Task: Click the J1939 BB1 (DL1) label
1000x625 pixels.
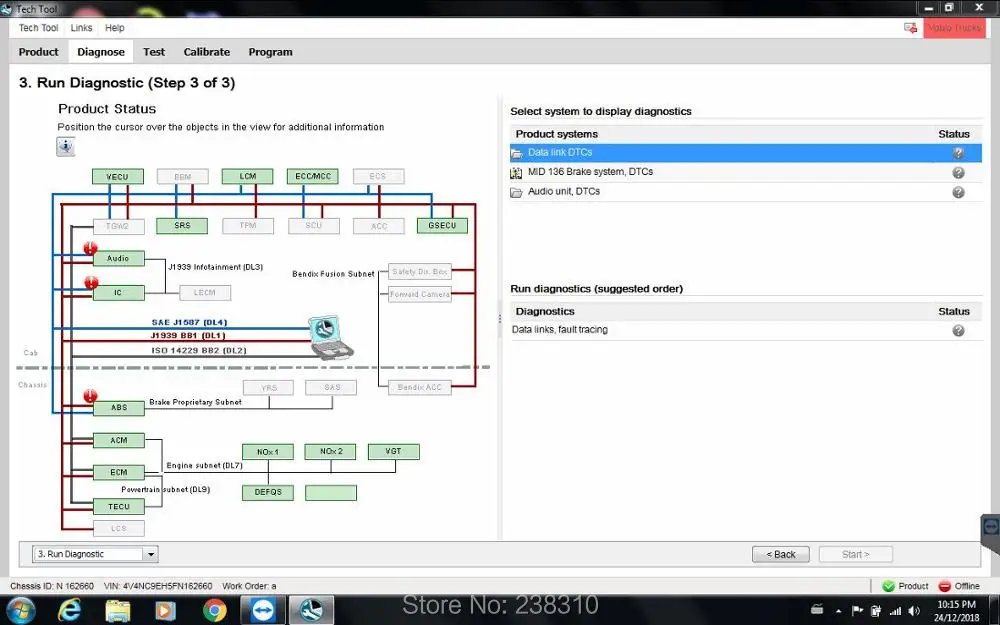Action: [x=188, y=336]
